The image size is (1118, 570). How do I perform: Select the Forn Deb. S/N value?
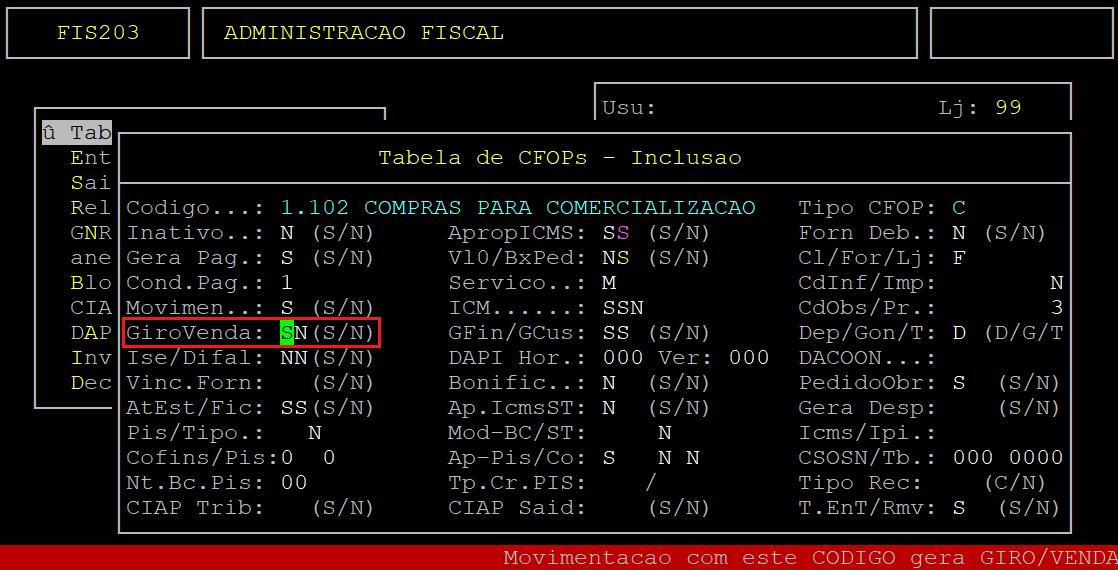click(958, 233)
